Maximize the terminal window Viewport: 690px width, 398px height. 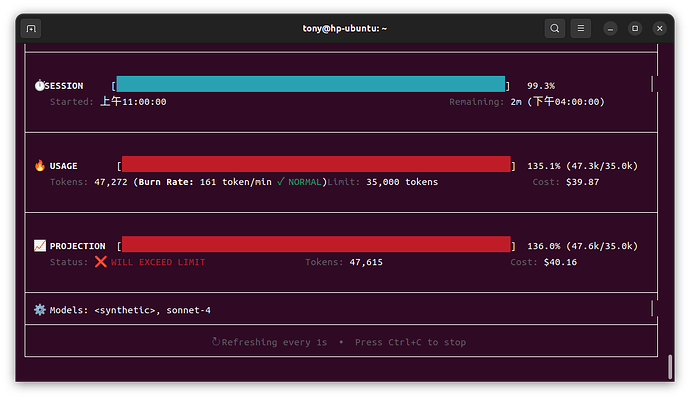(x=635, y=29)
